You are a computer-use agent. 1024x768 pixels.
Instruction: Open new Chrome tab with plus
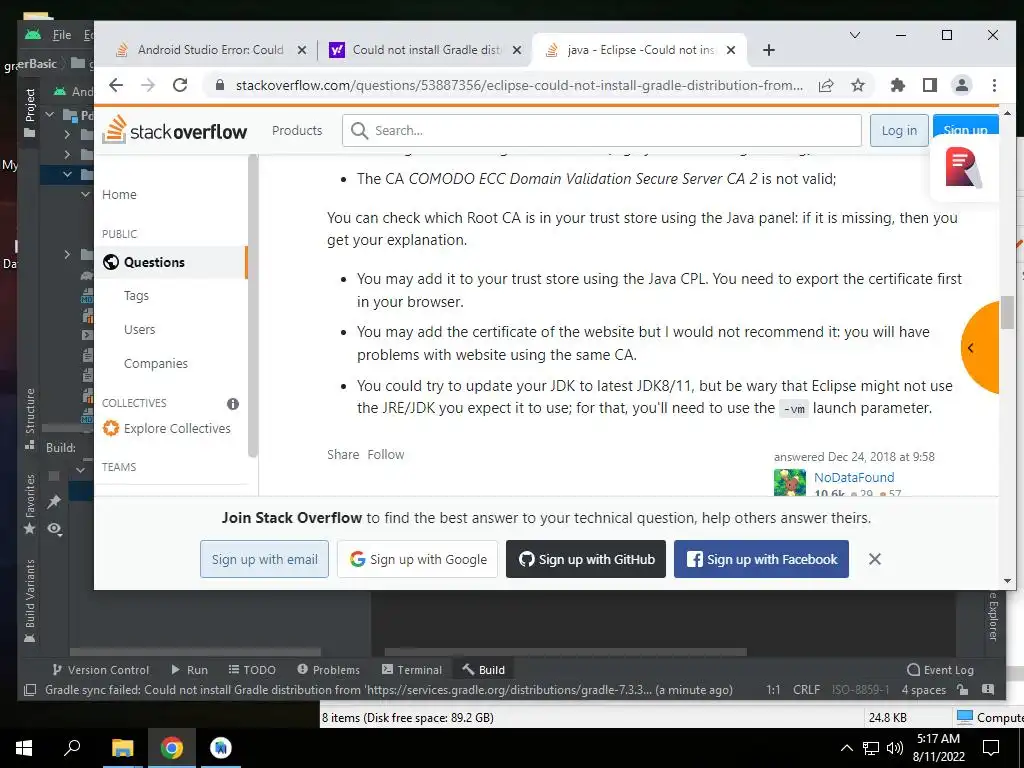tap(769, 50)
